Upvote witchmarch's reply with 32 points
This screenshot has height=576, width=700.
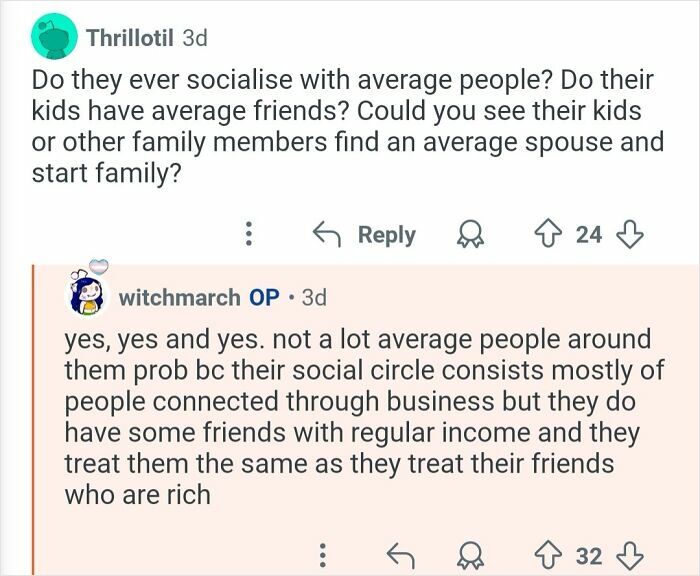(548, 556)
